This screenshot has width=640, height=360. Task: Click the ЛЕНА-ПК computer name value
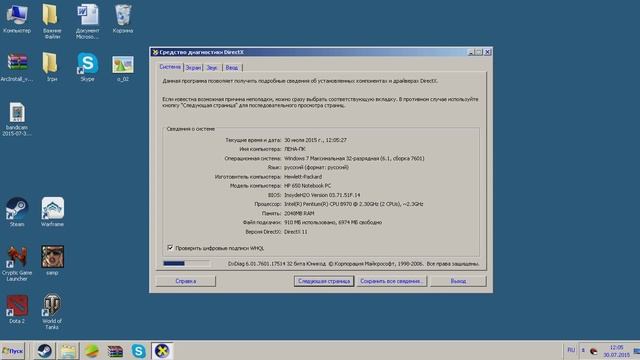coord(295,149)
